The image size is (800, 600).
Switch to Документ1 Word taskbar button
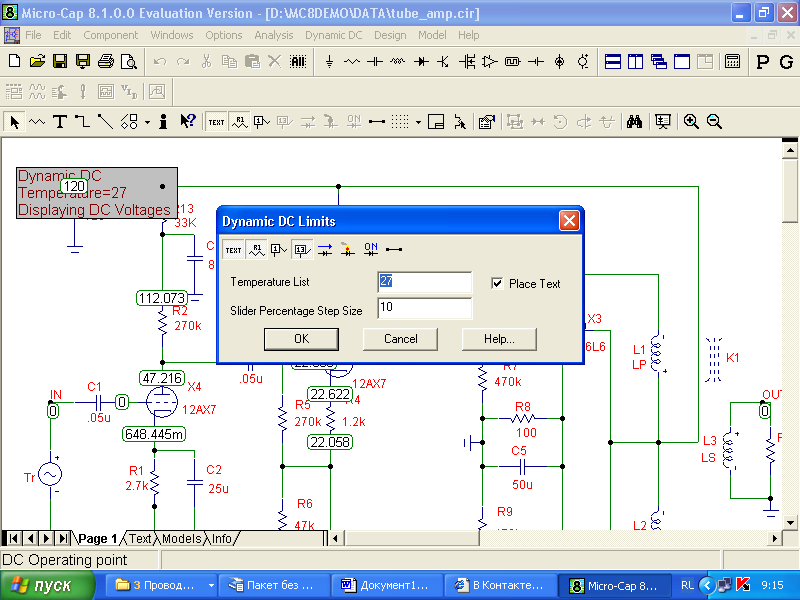click(x=386, y=585)
